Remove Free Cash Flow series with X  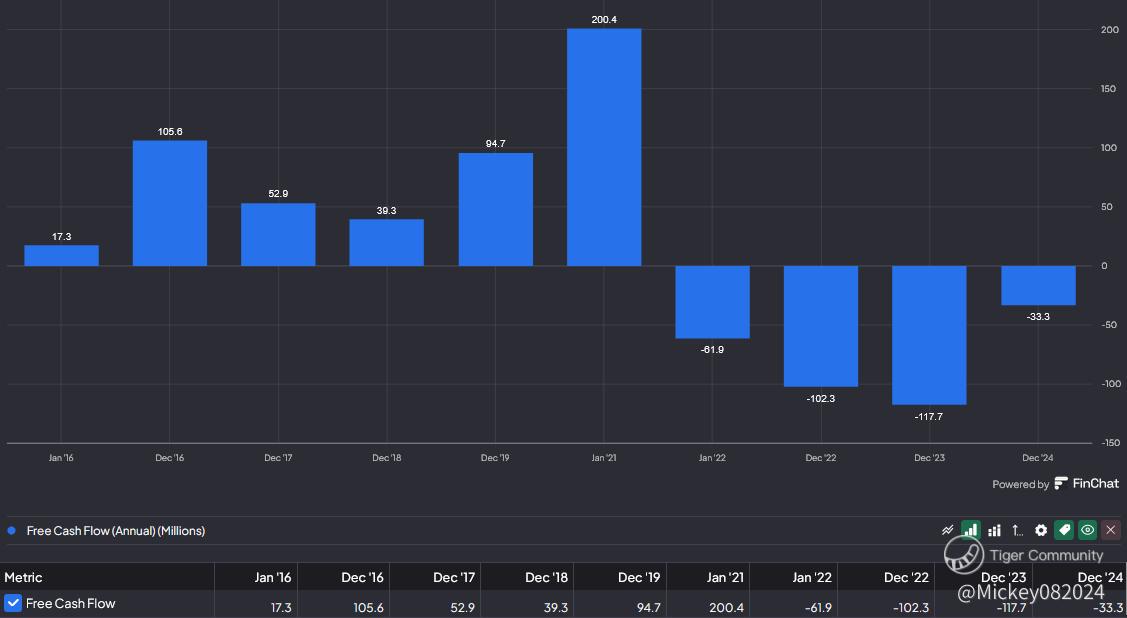pos(1110,530)
